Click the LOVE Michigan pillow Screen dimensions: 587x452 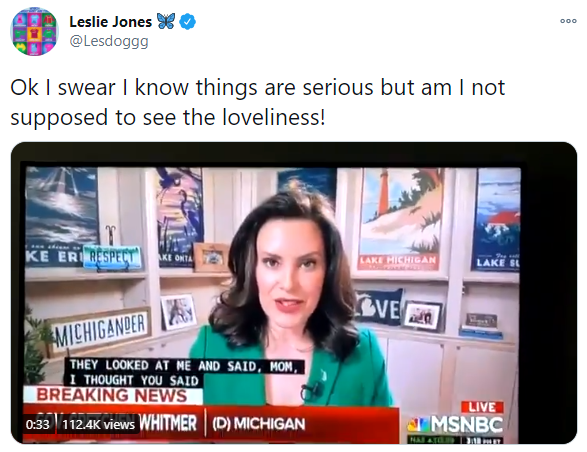point(379,306)
